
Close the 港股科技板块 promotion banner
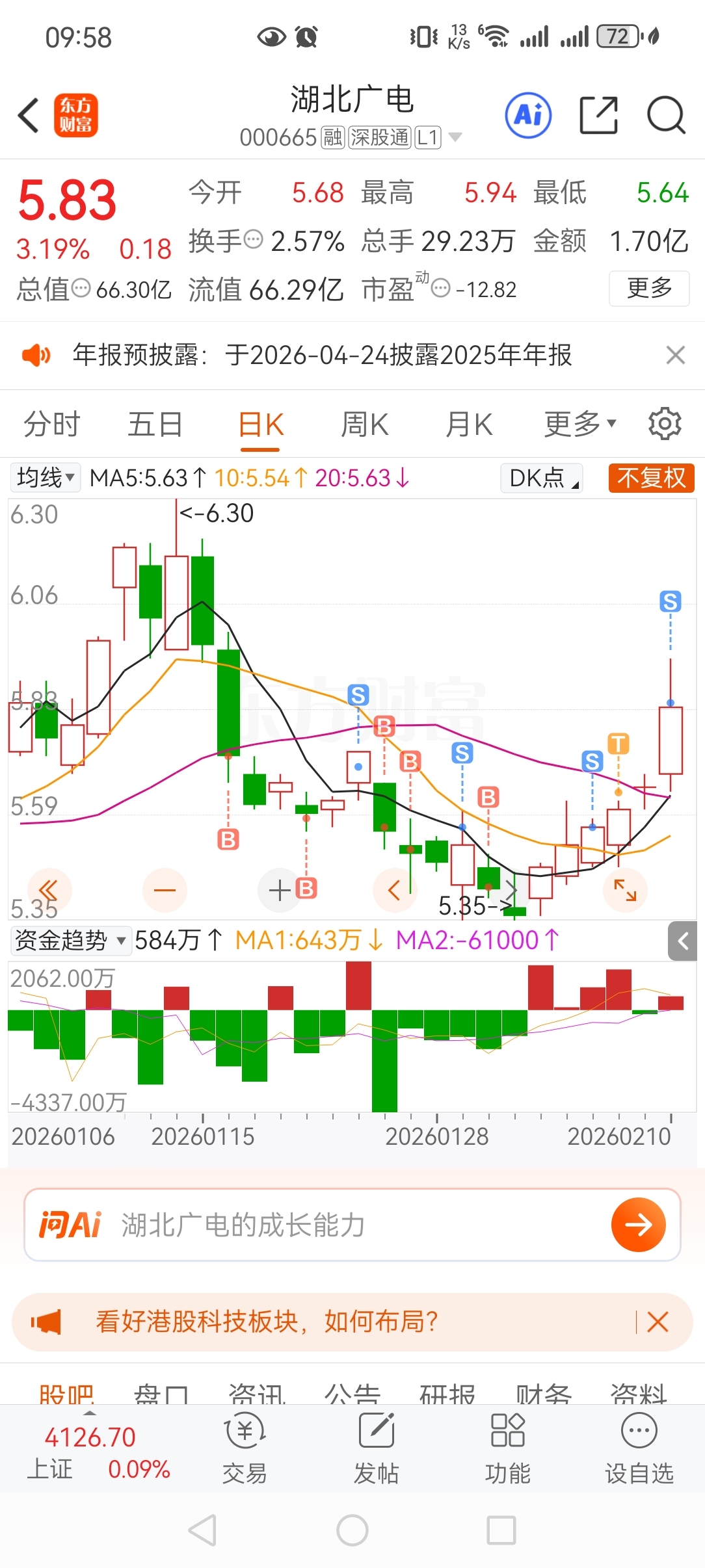point(658,1322)
